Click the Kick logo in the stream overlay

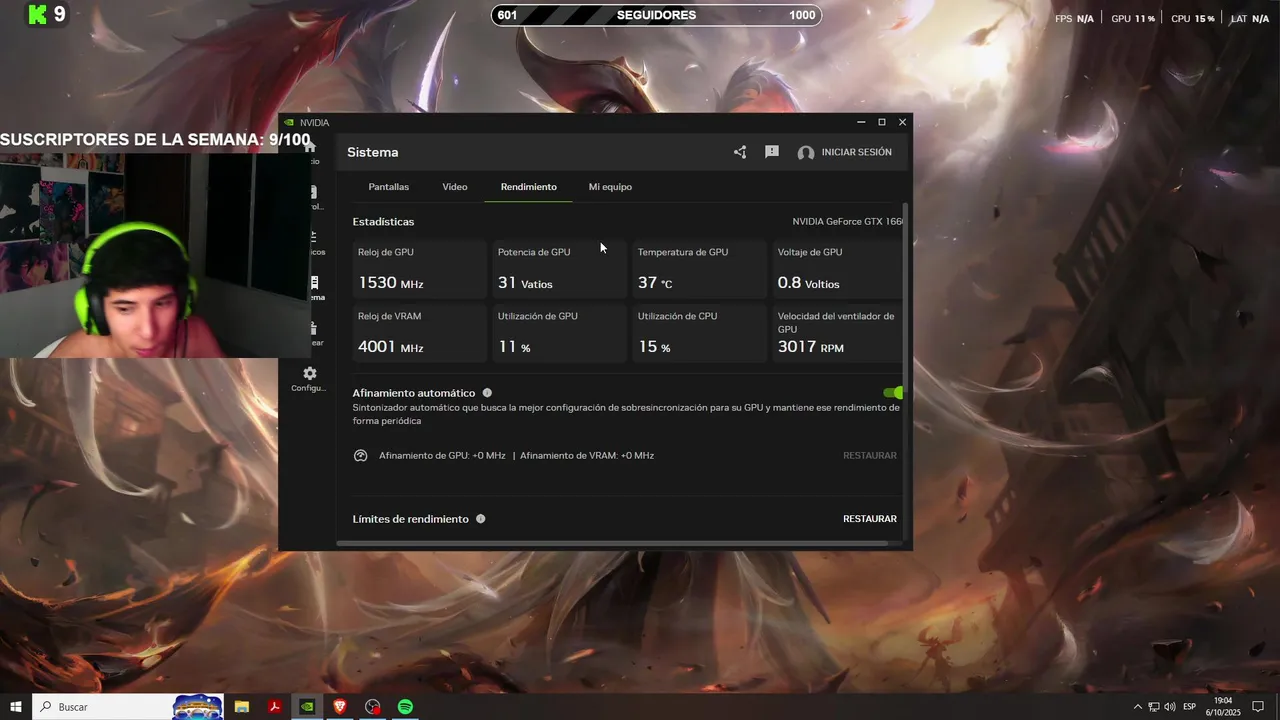(38, 14)
